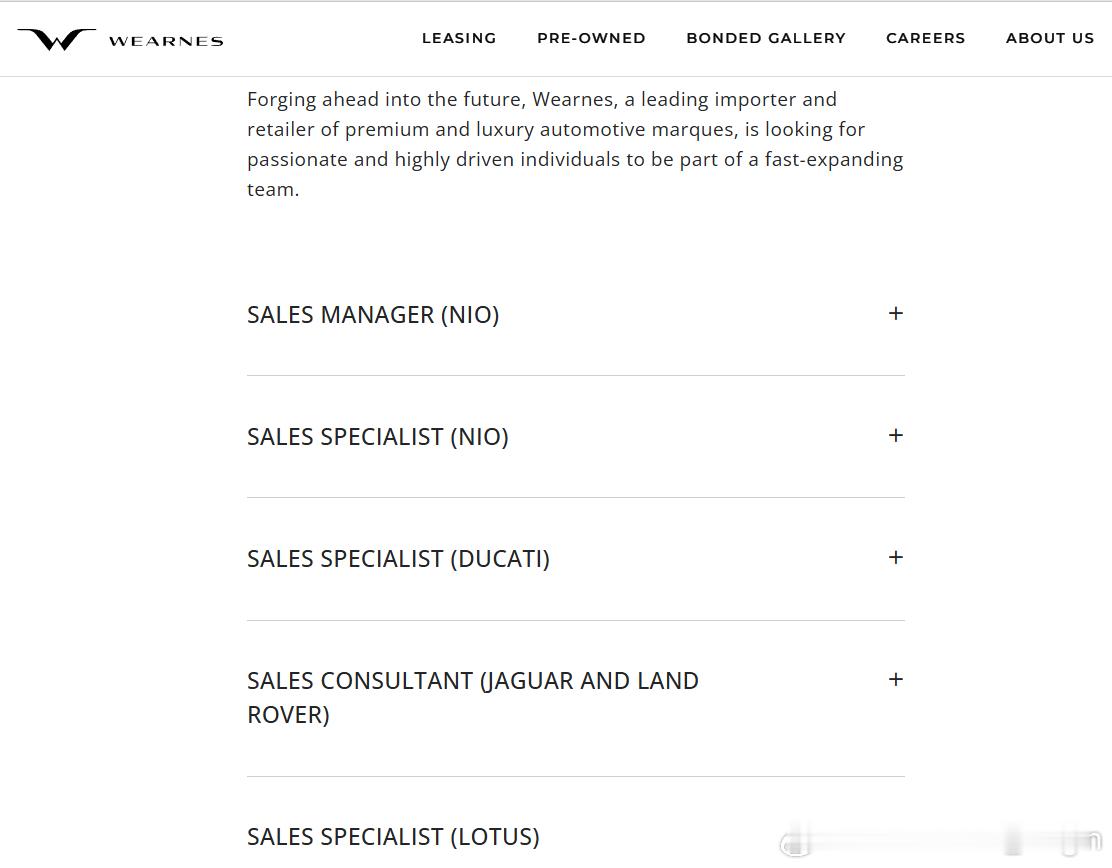Expand Sales Manager (NIO) using plus icon
Screen dimensions: 1112x868
pos(896,313)
